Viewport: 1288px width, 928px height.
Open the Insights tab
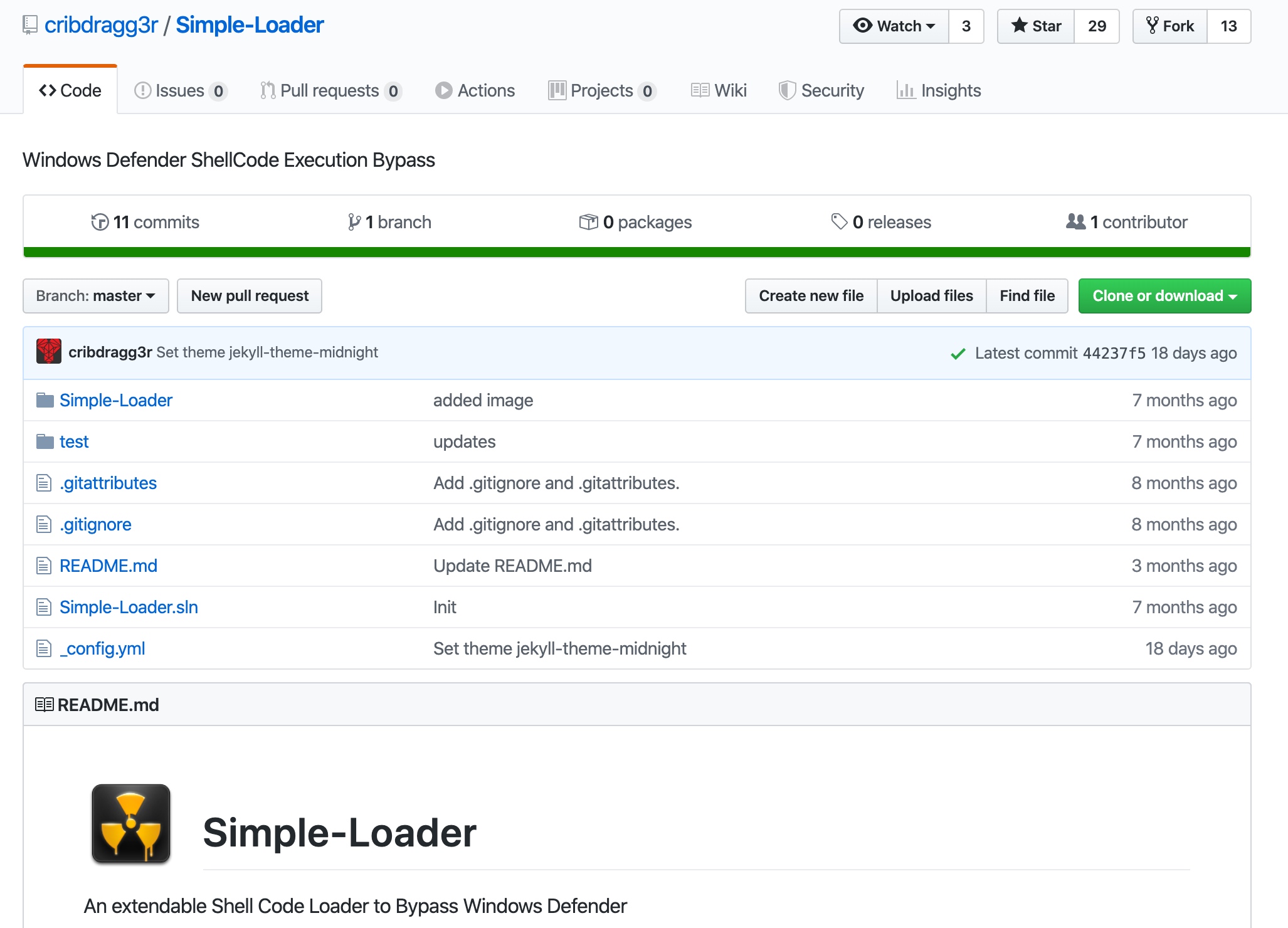(939, 90)
